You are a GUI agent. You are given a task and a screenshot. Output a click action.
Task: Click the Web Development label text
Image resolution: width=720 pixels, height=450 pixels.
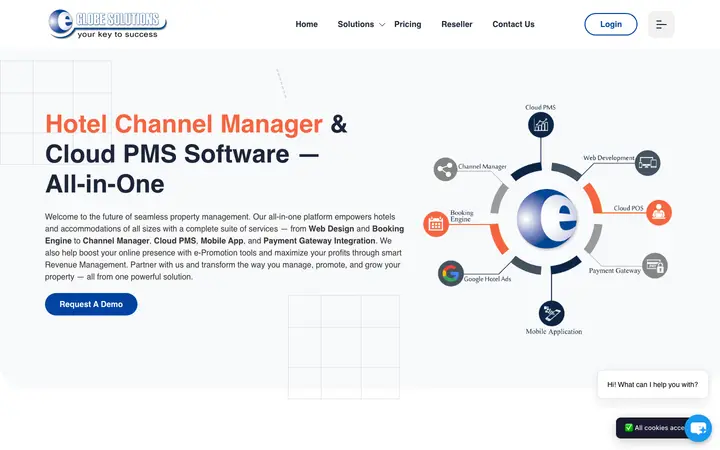[x=608, y=158]
